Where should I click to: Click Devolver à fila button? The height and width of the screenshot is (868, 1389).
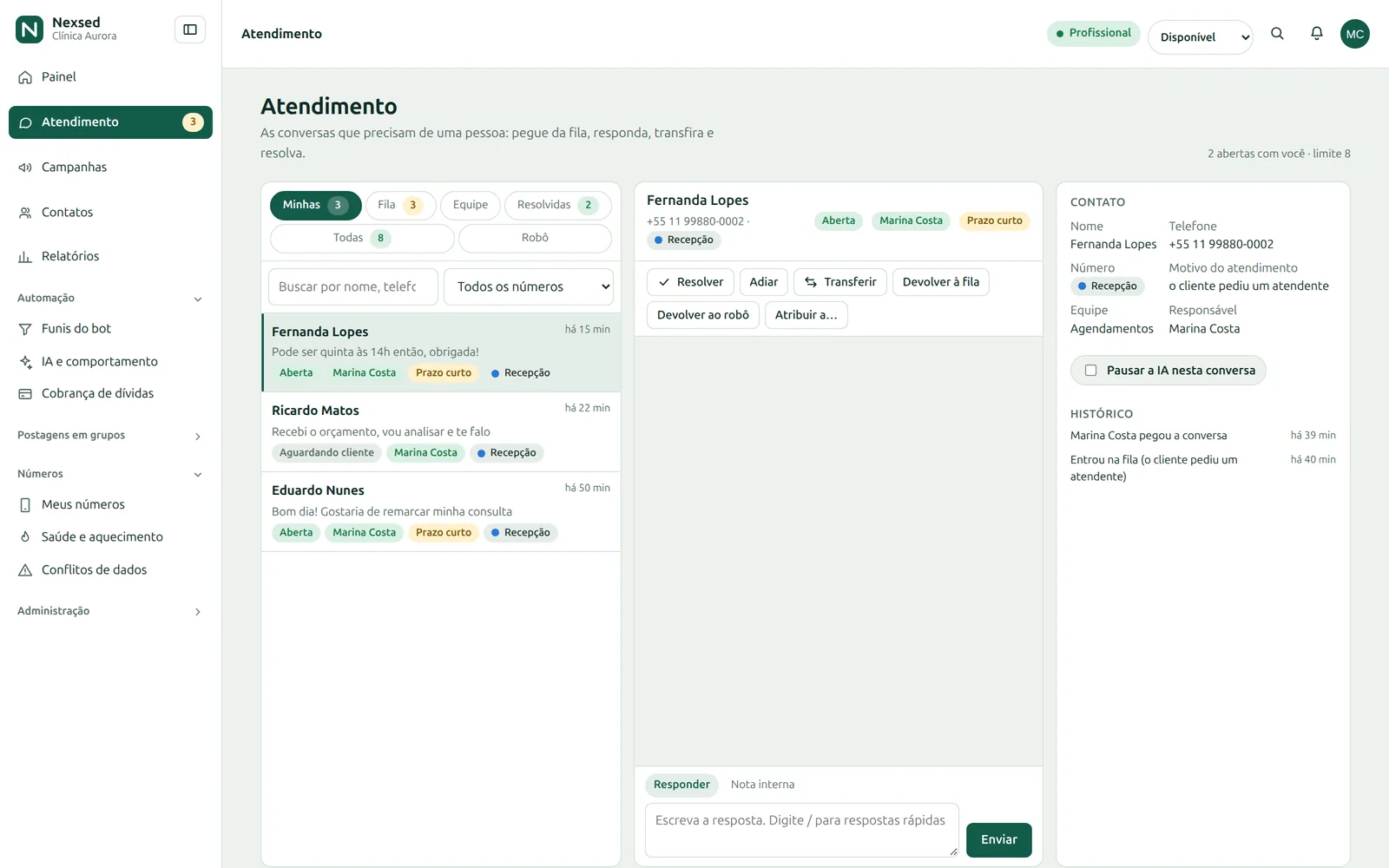pos(941,282)
